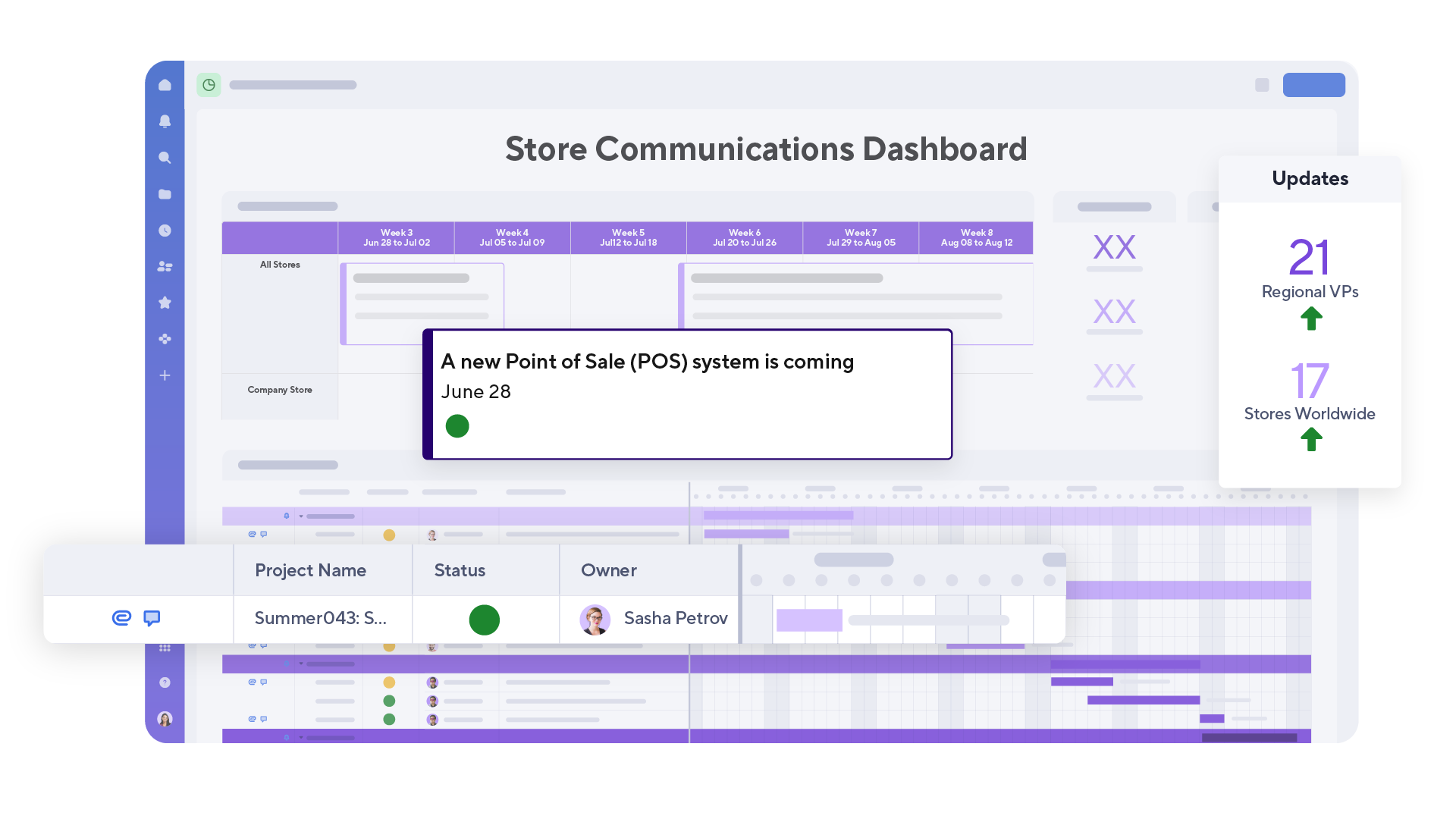Select the Status column header

[459, 570]
